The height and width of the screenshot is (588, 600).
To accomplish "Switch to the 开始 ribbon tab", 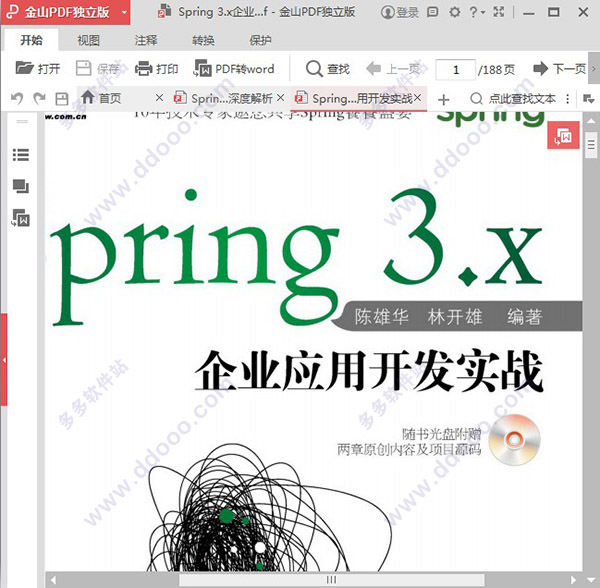I will pos(31,40).
